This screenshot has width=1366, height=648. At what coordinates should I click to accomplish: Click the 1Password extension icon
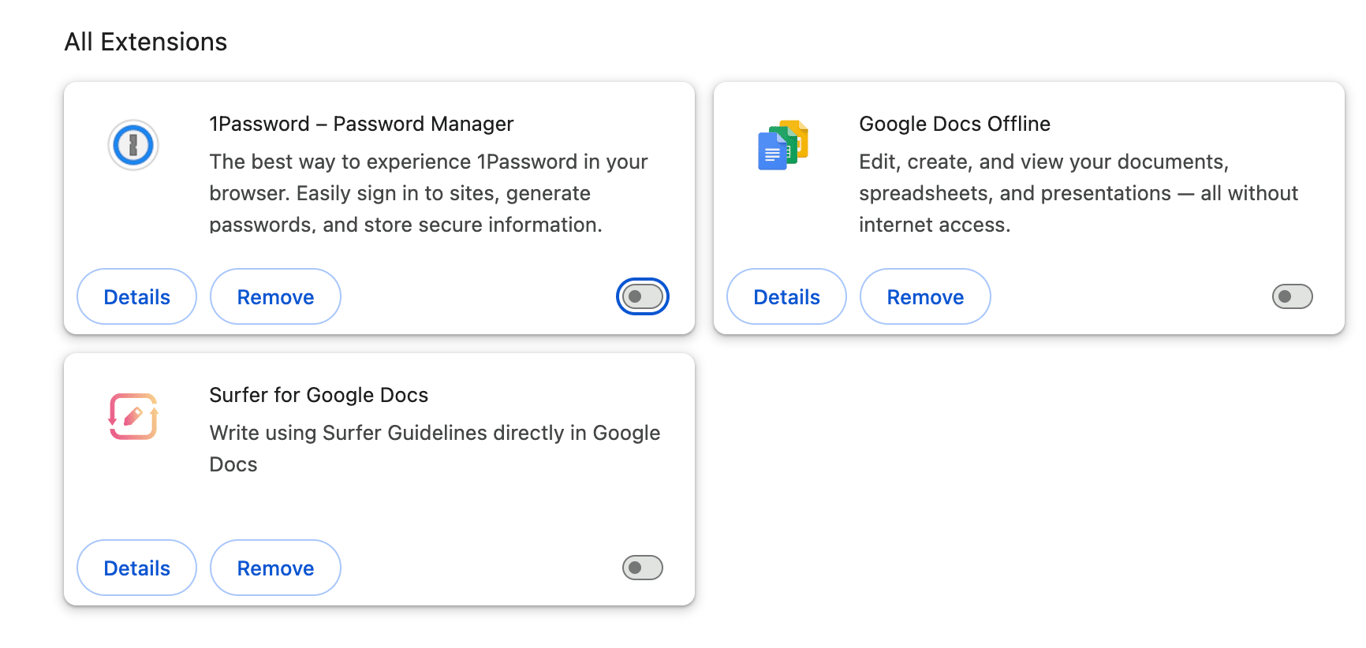pos(132,145)
